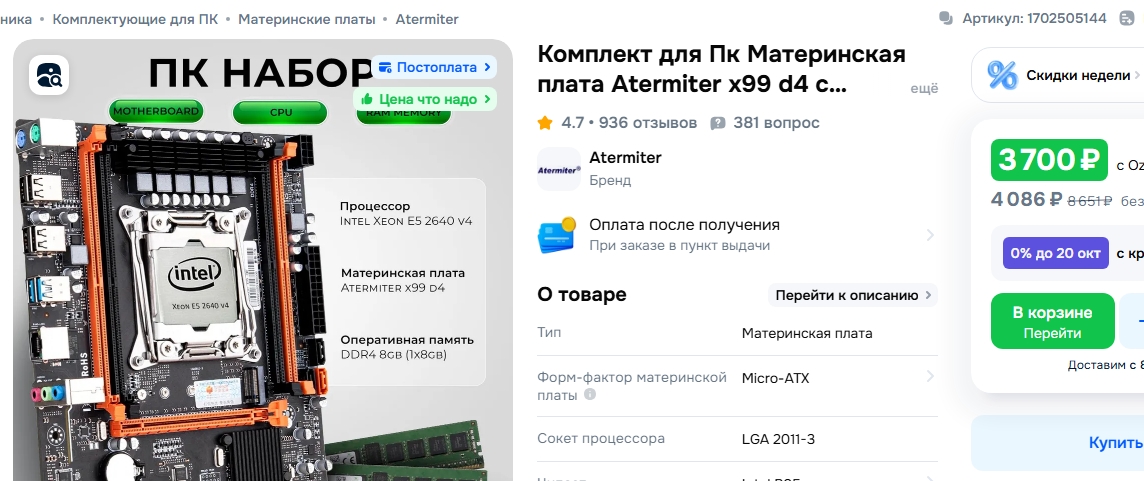The width and height of the screenshot is (1144, 481).
Task: Go to Материнские платы breadcrumb
Action: 306,19
